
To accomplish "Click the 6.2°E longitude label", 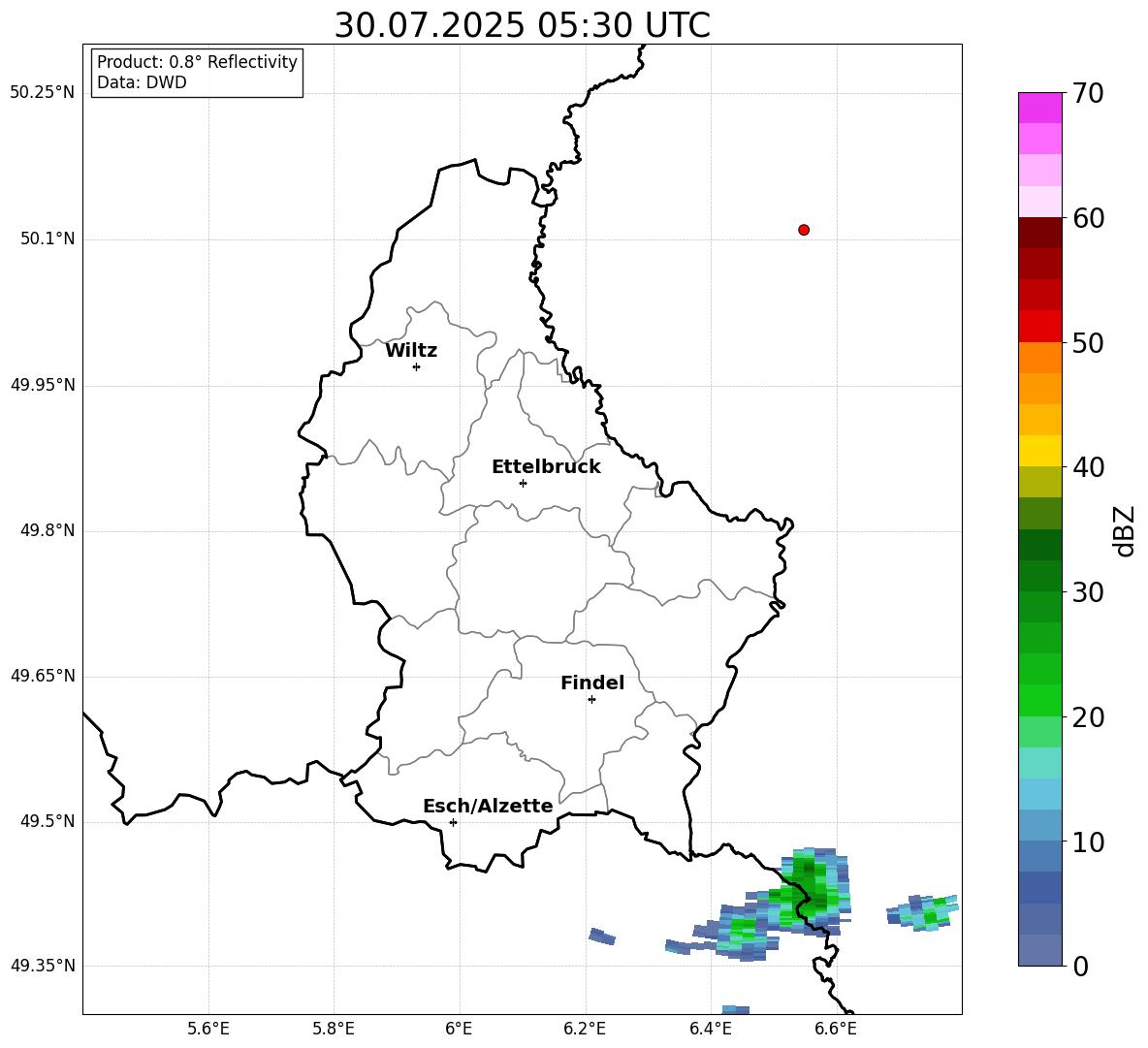I will (x=585, y=1029).
